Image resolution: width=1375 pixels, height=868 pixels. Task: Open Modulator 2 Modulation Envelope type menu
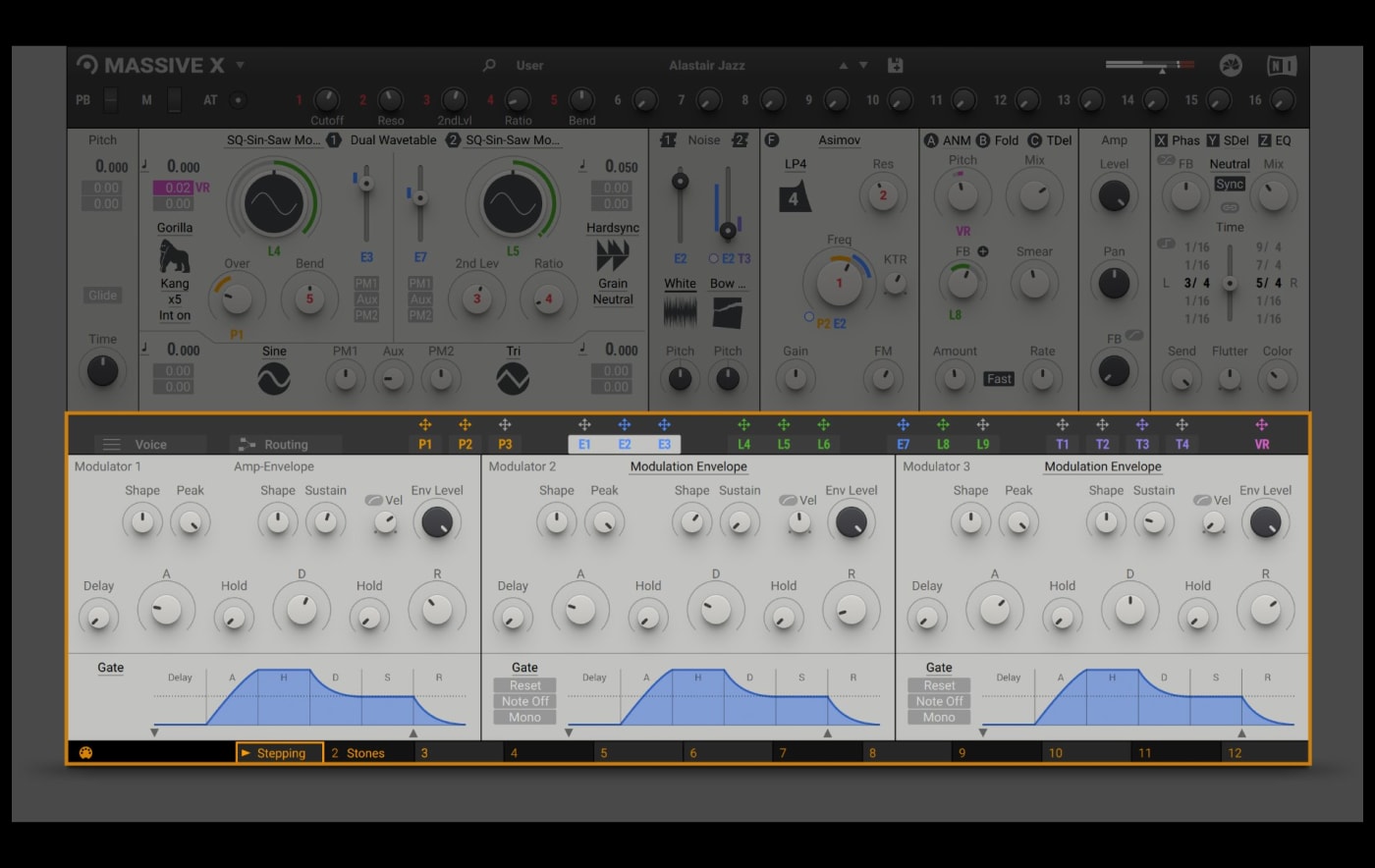click(x=688, y=466)
